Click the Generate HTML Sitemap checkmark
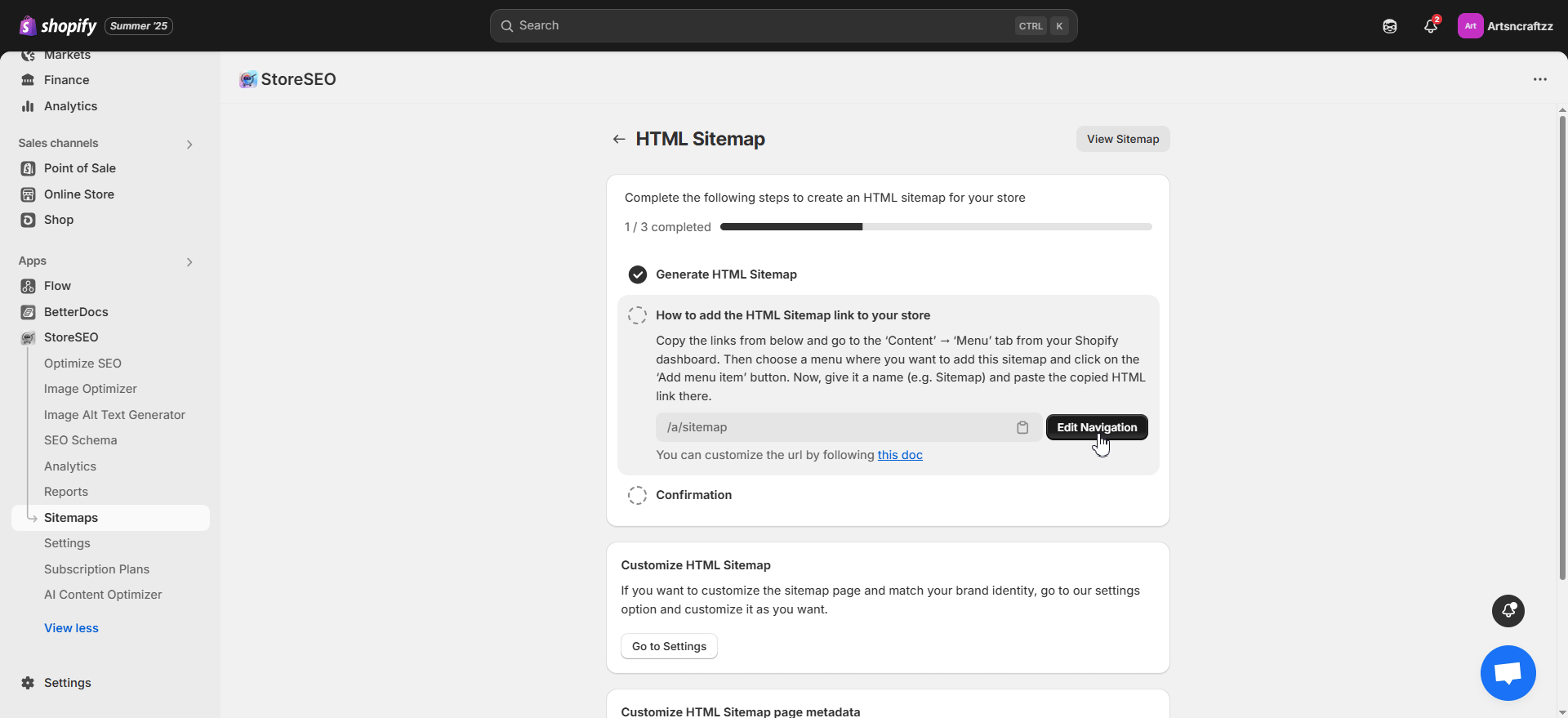Viewport: 1568px width, 718px height. tap(638, 274)
